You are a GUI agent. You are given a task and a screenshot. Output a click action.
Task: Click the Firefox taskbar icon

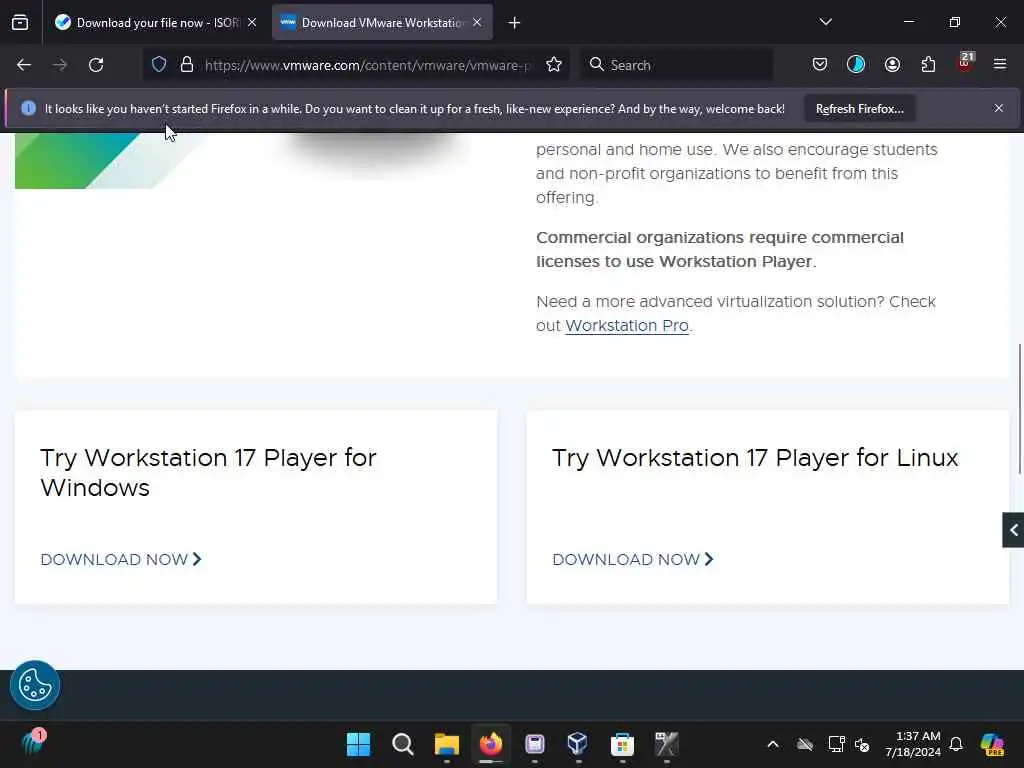point(490,744)
